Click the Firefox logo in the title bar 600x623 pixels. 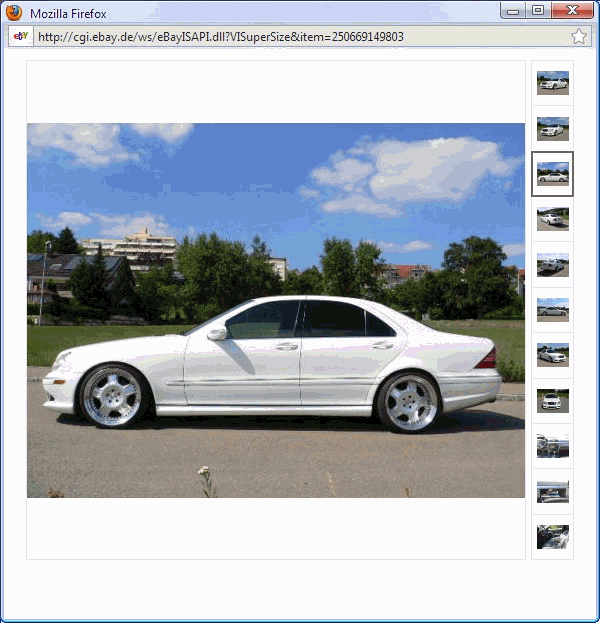point(14,13)
